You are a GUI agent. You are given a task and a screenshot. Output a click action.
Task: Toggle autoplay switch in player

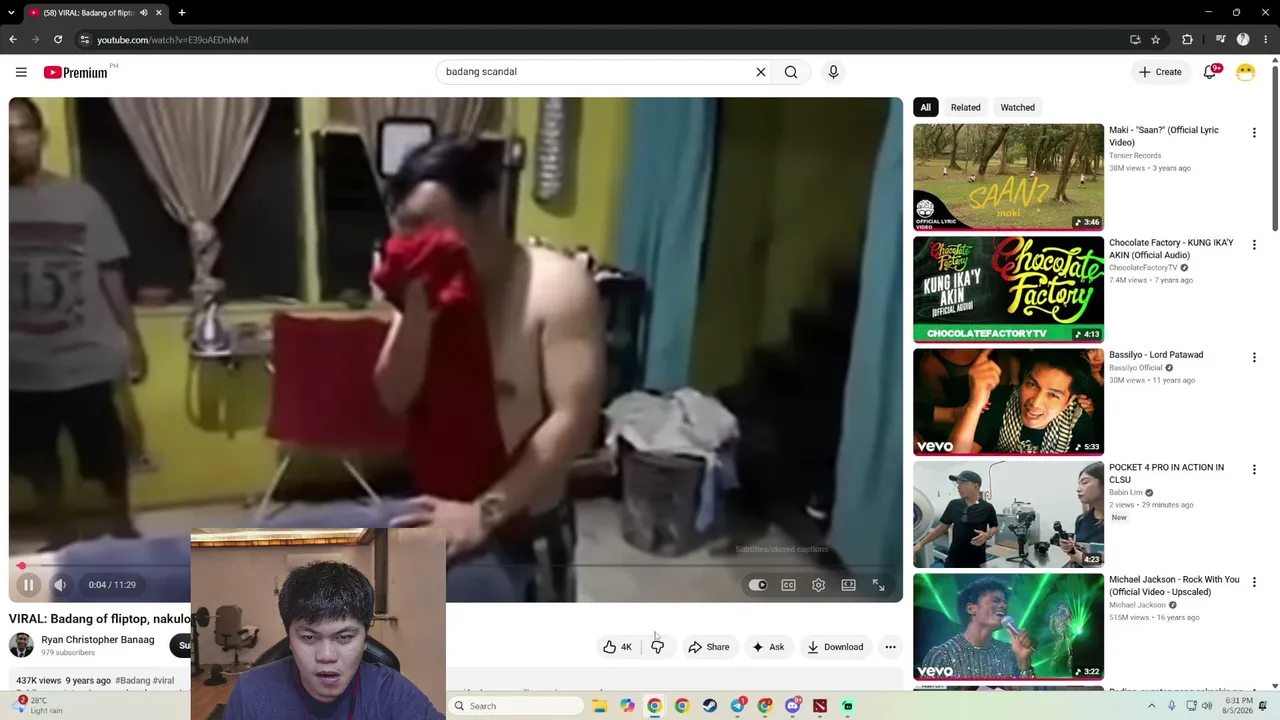(x=758, y=585)
